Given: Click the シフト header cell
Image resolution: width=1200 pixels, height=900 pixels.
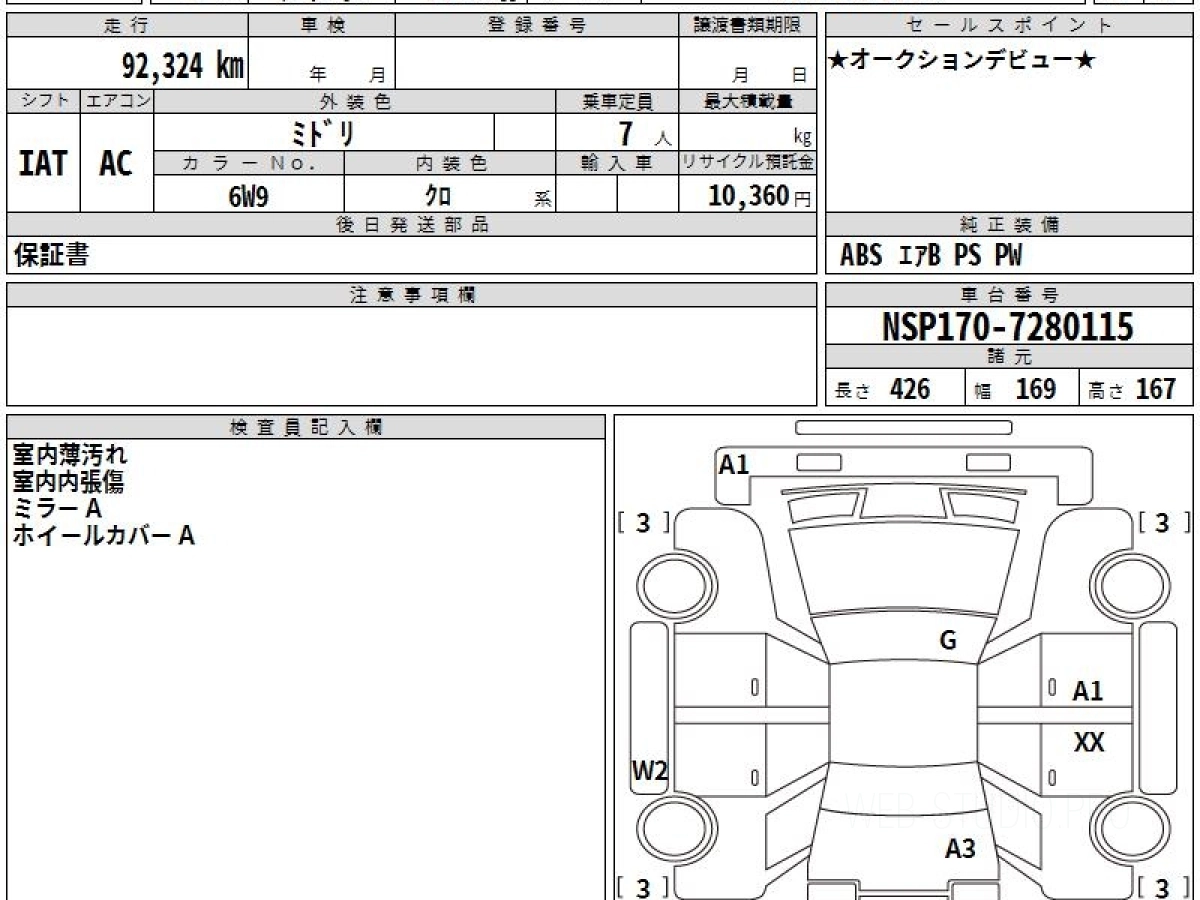Looking at the screenshot, I should pyautogui.click(x=43, y=101).
